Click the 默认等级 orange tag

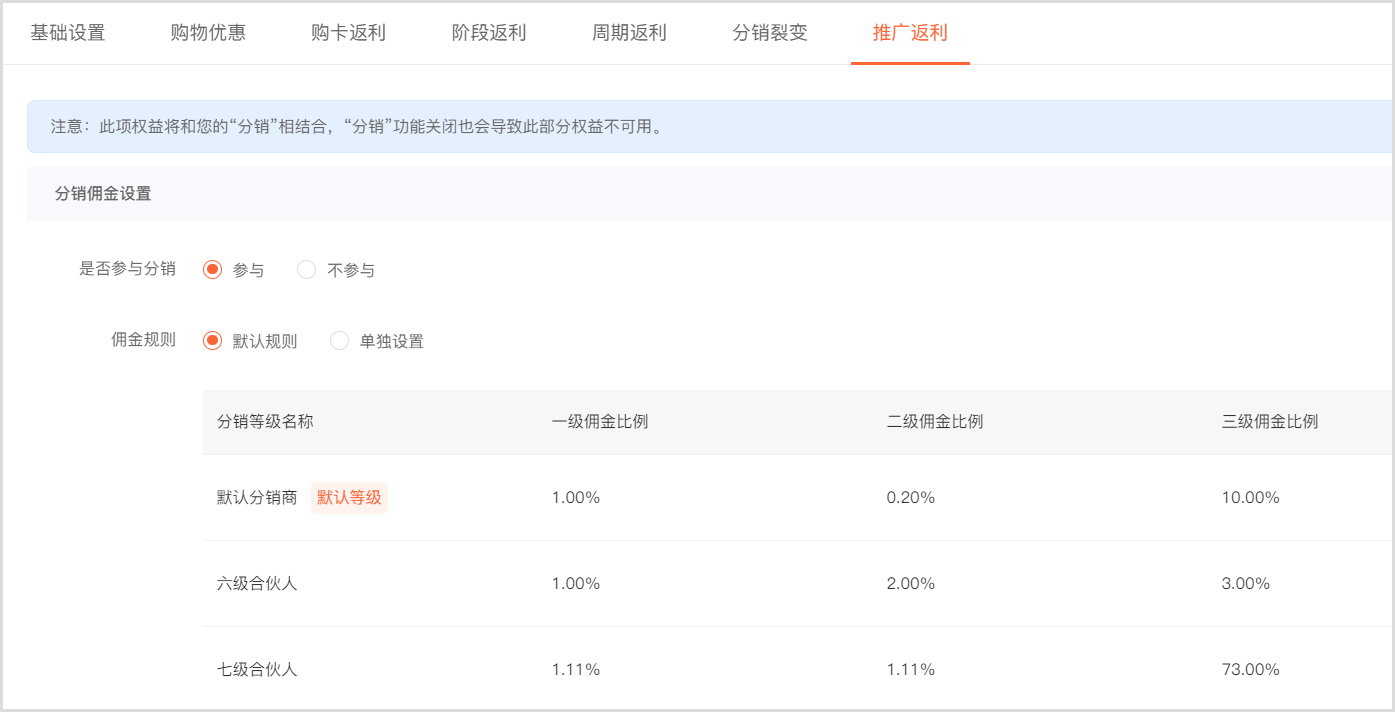[349, 498]
